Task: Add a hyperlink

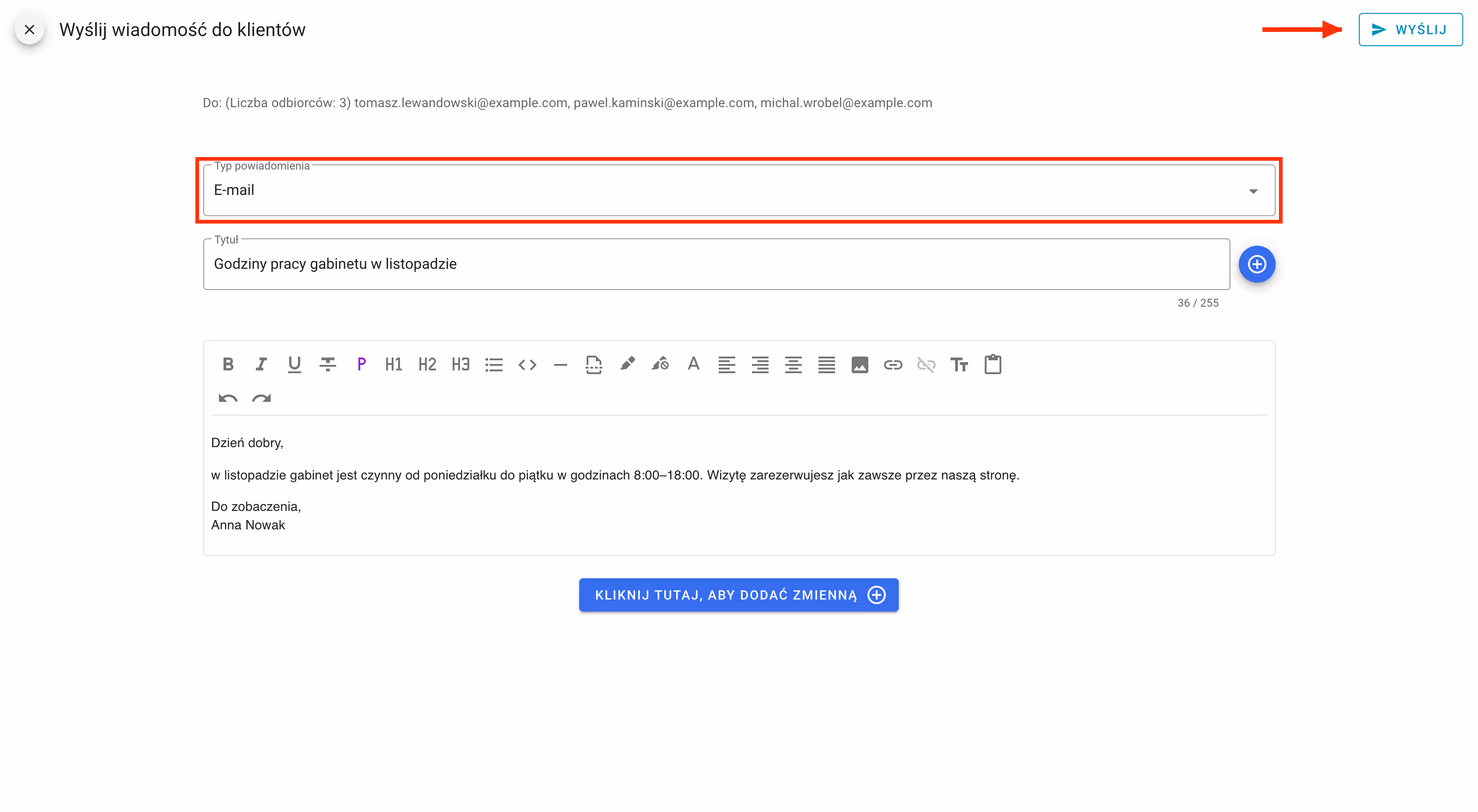Action: pyautogui.click(x=893, y=365)
